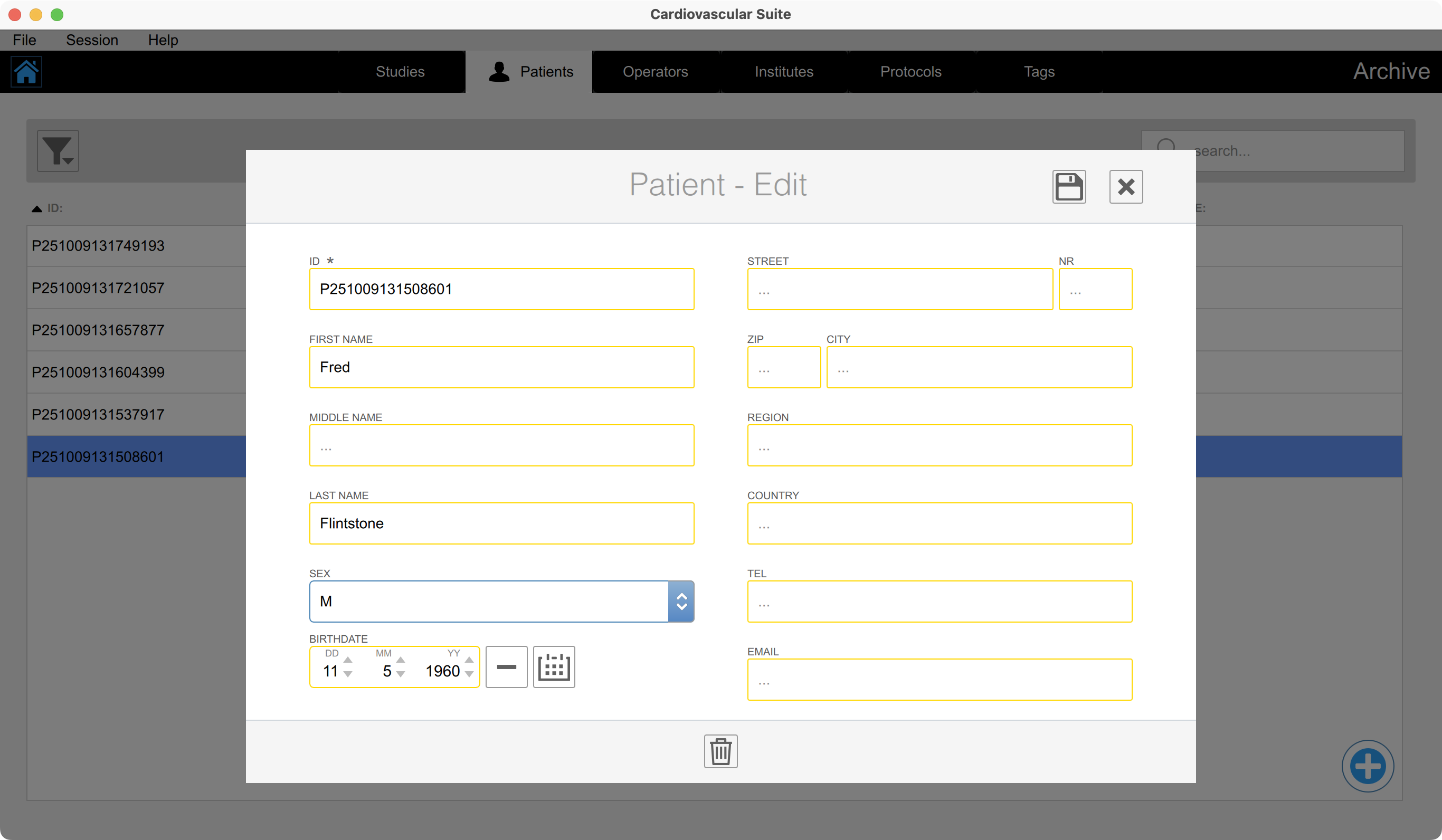The width and height of the screenshot is (1442, 840).
Task: Open the calendar picker for birthdate
Action: (553, 666)
